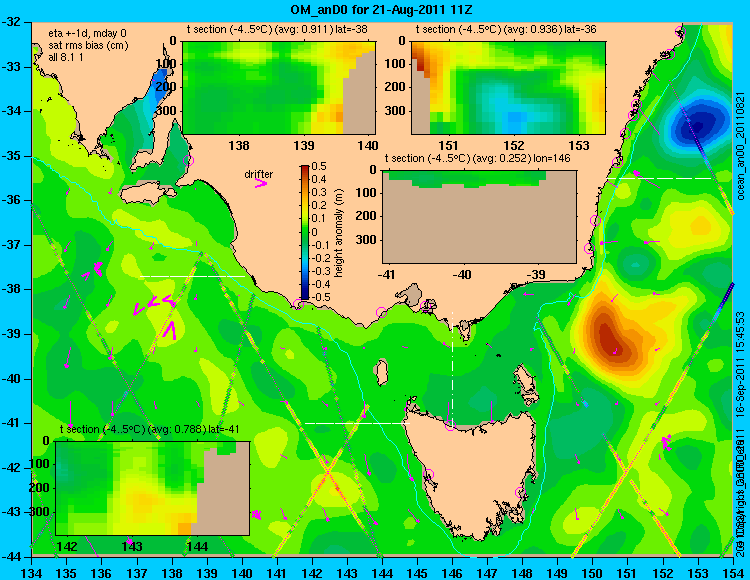Click the 'sat rms bias (cm)' label
Viewport: 750px width, 580px height.
tap(88, 46)
